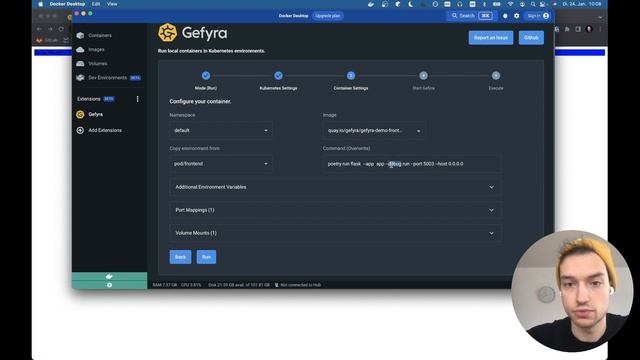640x360 pixels.
Task: Click the presenter webcam thumbnail
Action: click(572, 291)
